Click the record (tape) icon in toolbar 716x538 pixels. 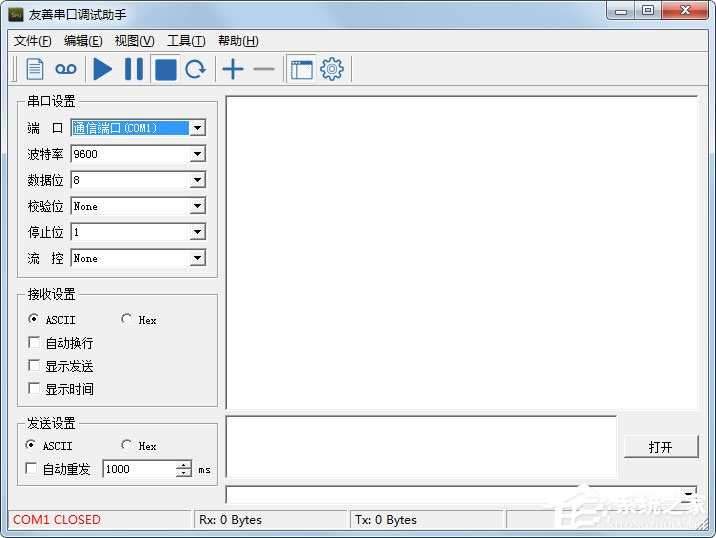coord(66,69)
